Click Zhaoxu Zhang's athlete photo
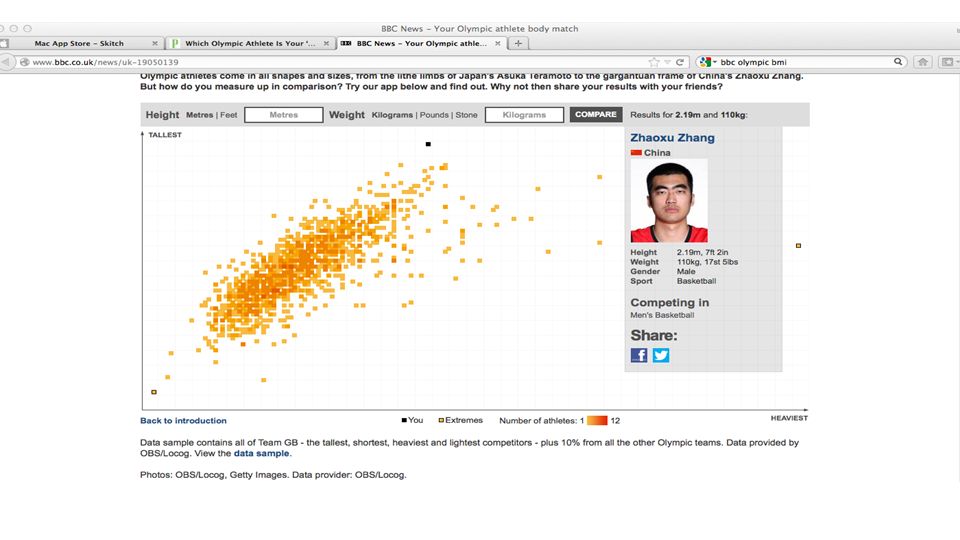The image size is (960, 540). click(669, 201)
